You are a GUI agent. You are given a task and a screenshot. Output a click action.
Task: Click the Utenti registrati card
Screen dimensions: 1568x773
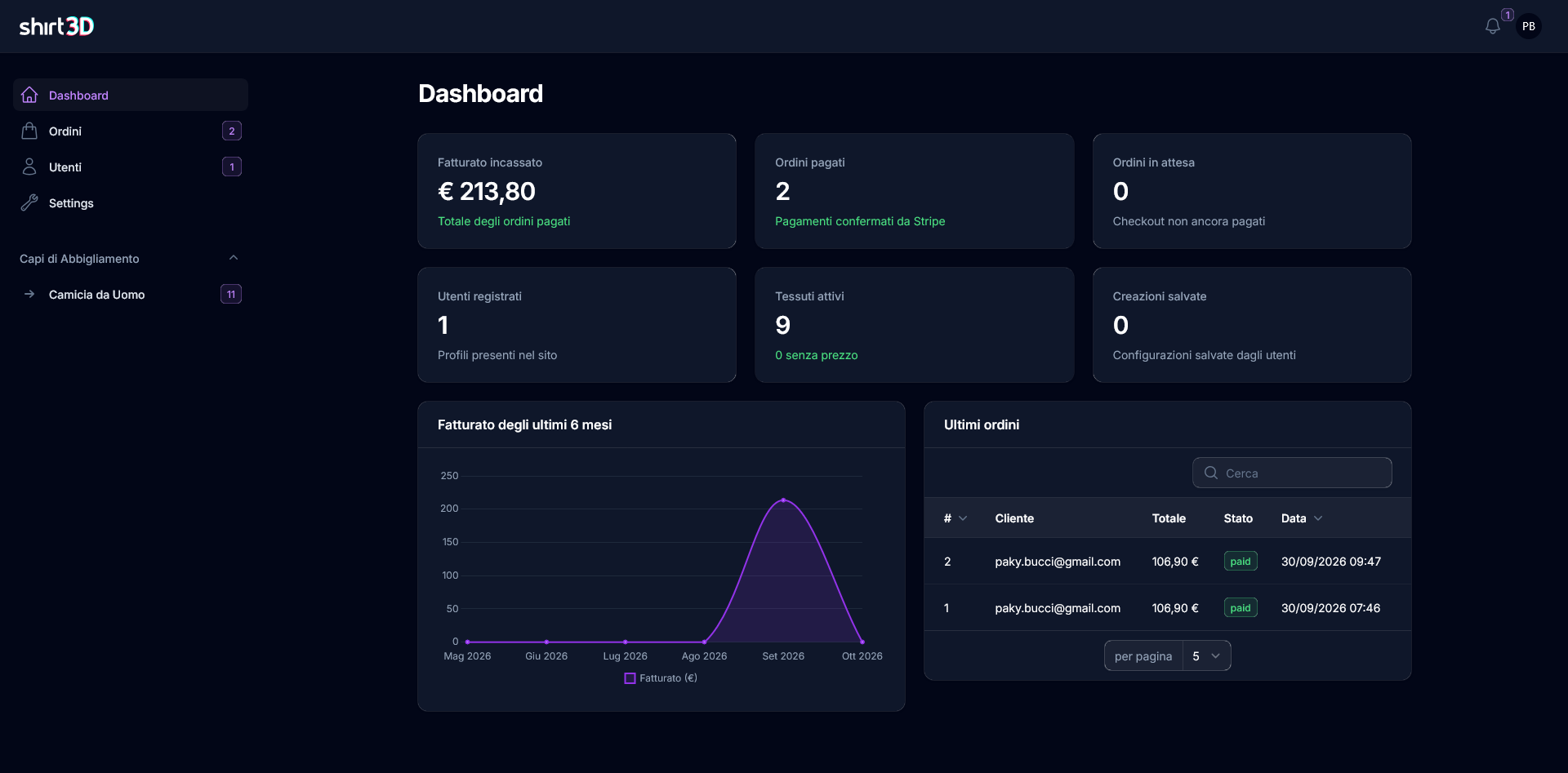(x=577, y=325)
